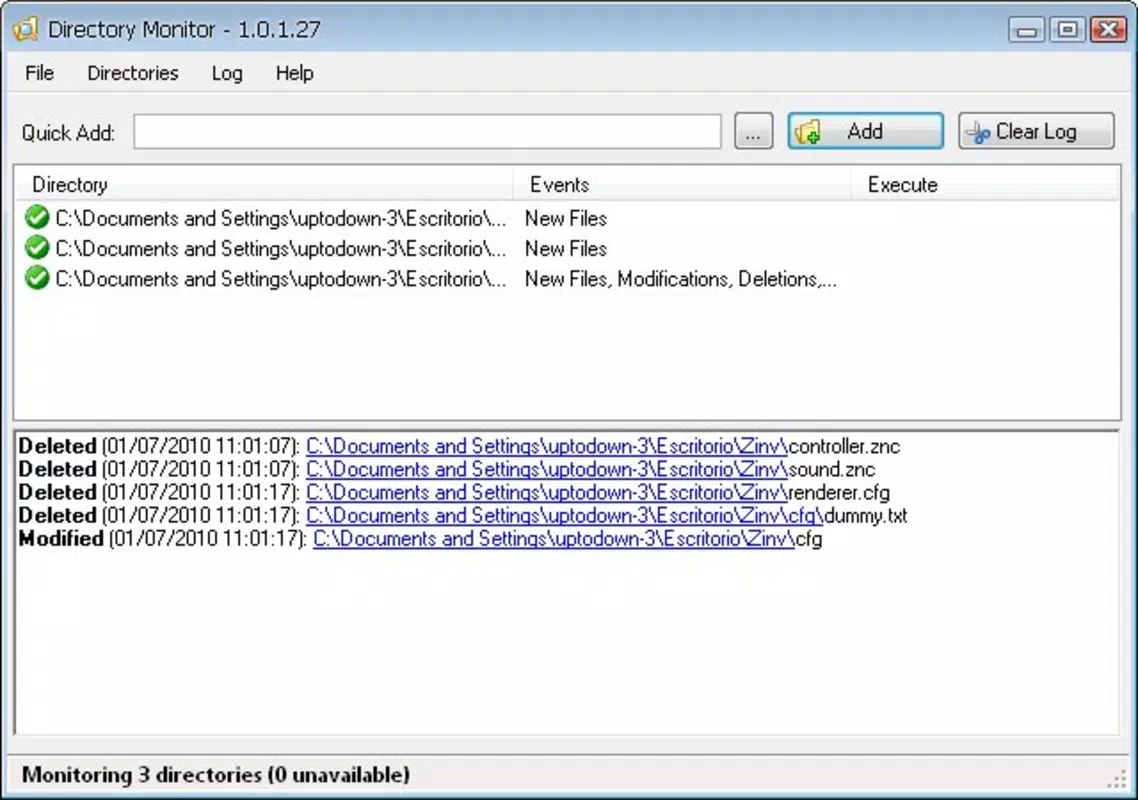This screenshot has width=1138, height=800.
Task: Click the Add button
Action: pos(866,131)
